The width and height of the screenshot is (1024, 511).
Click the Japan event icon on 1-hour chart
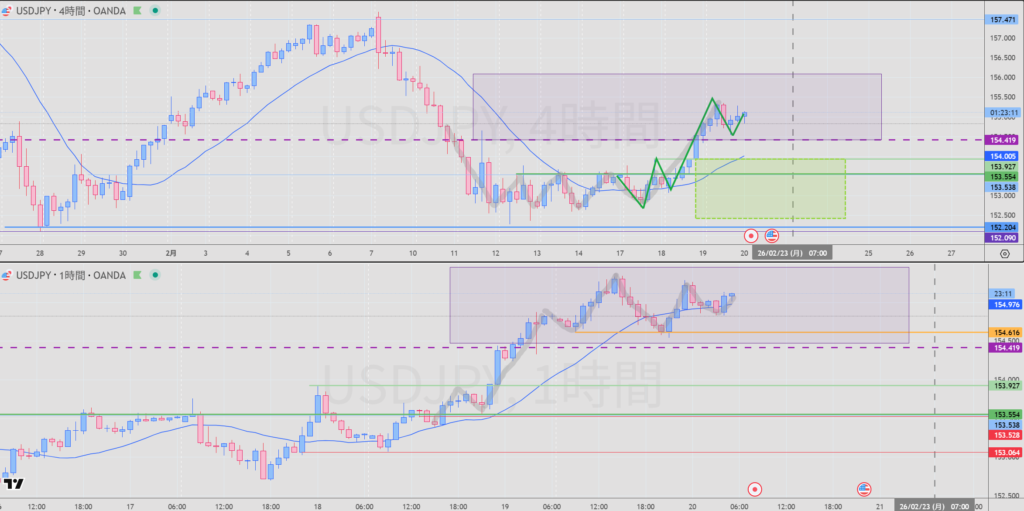click(x=755, y=489)
